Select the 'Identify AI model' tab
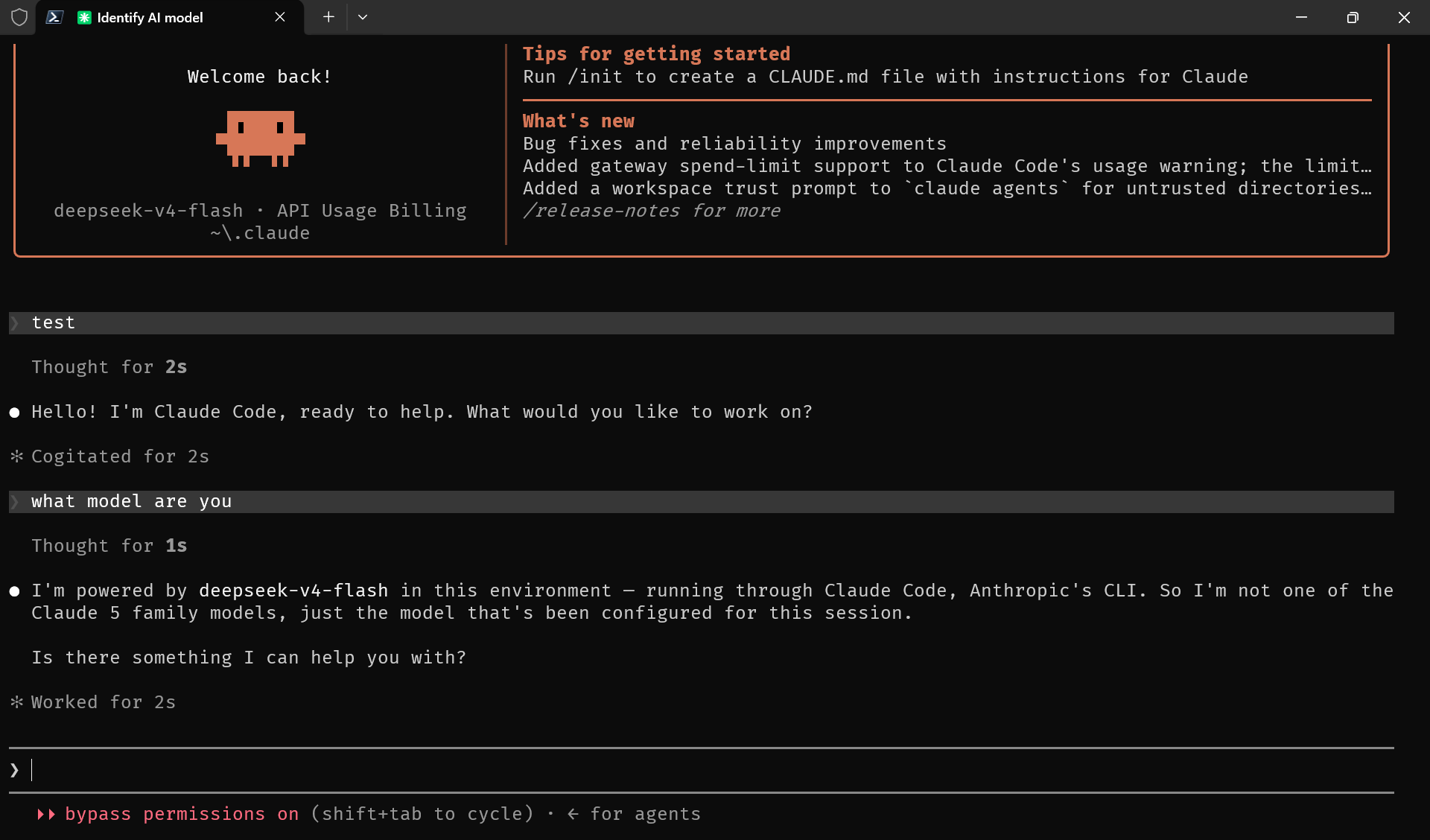 point(170,17)
